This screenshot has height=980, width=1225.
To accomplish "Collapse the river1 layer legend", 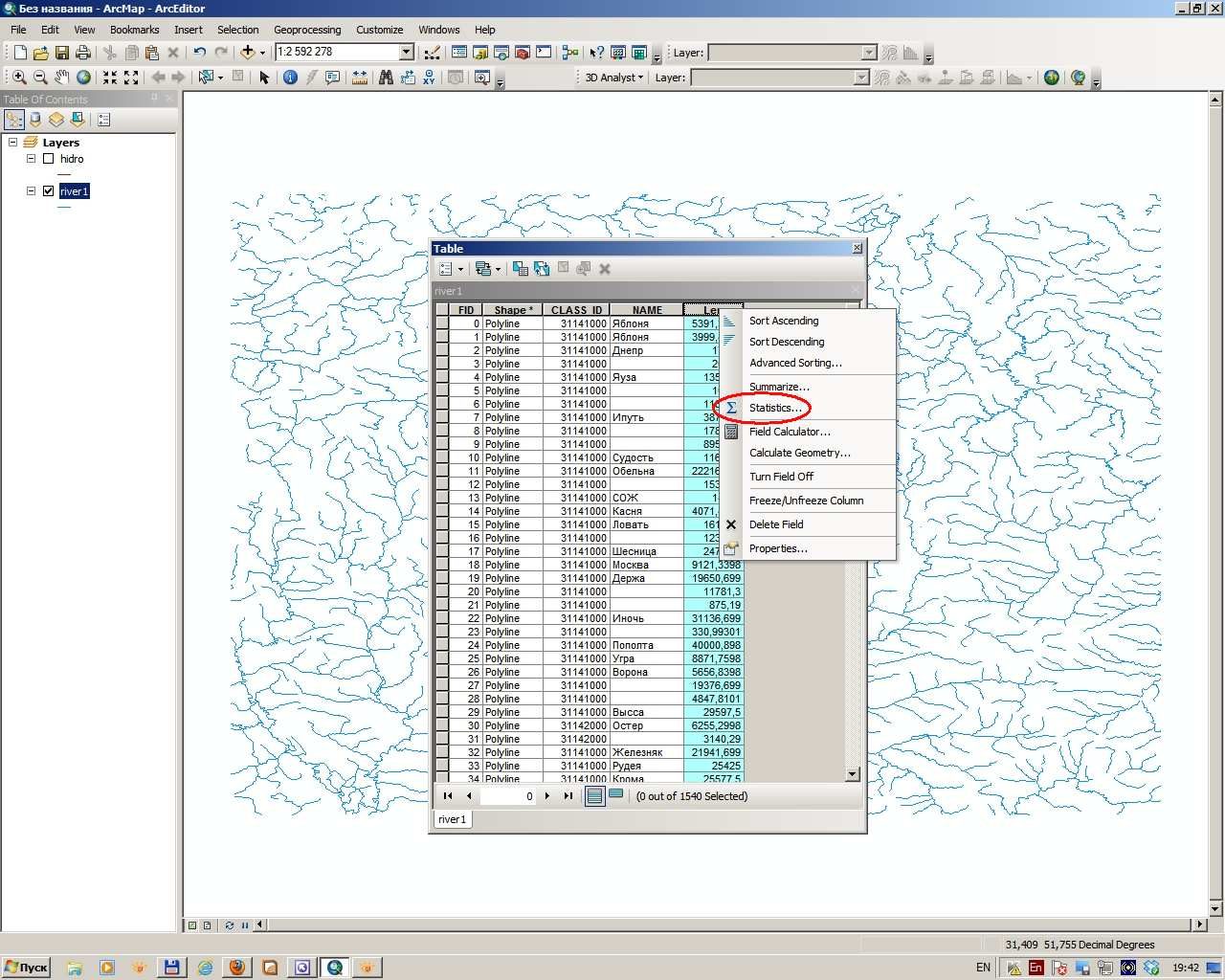I will point(31,191).
